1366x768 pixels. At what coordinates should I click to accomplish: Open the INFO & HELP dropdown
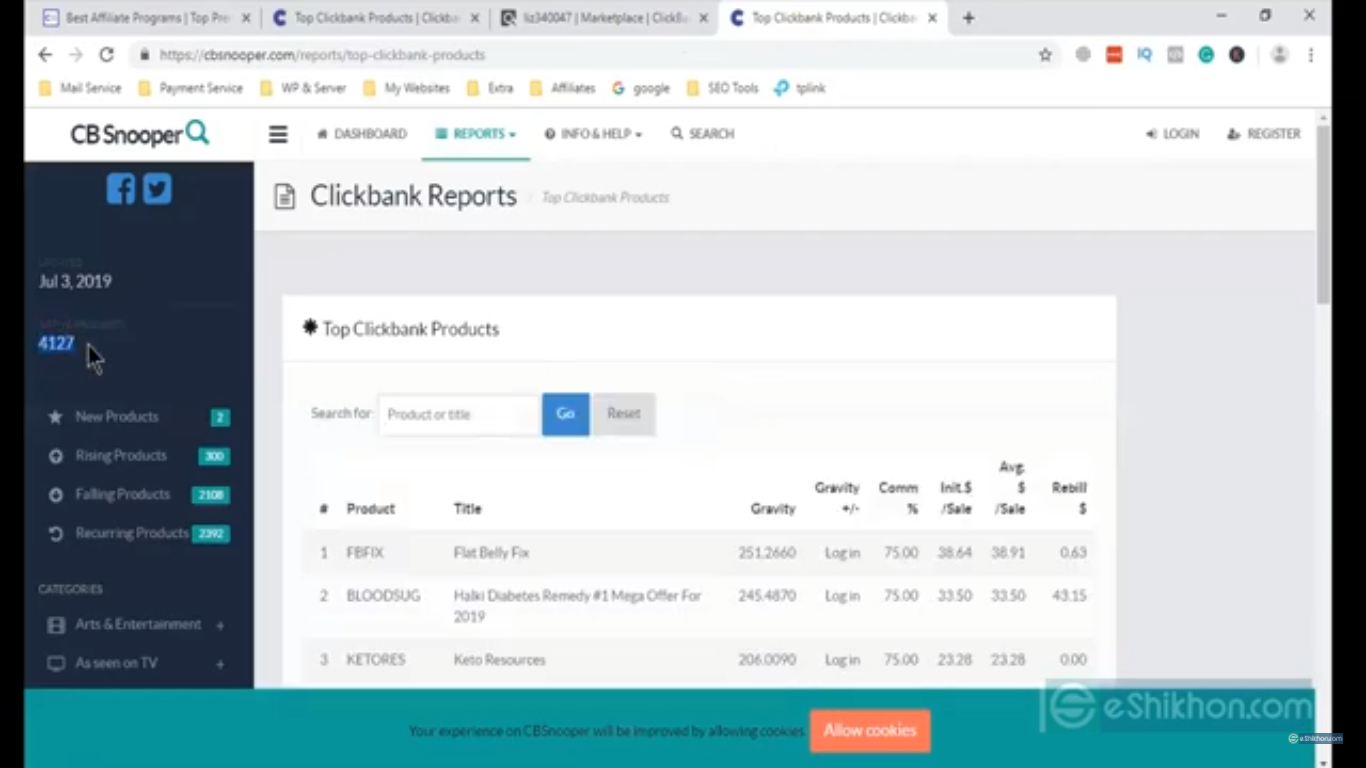[x=592, y=133]
